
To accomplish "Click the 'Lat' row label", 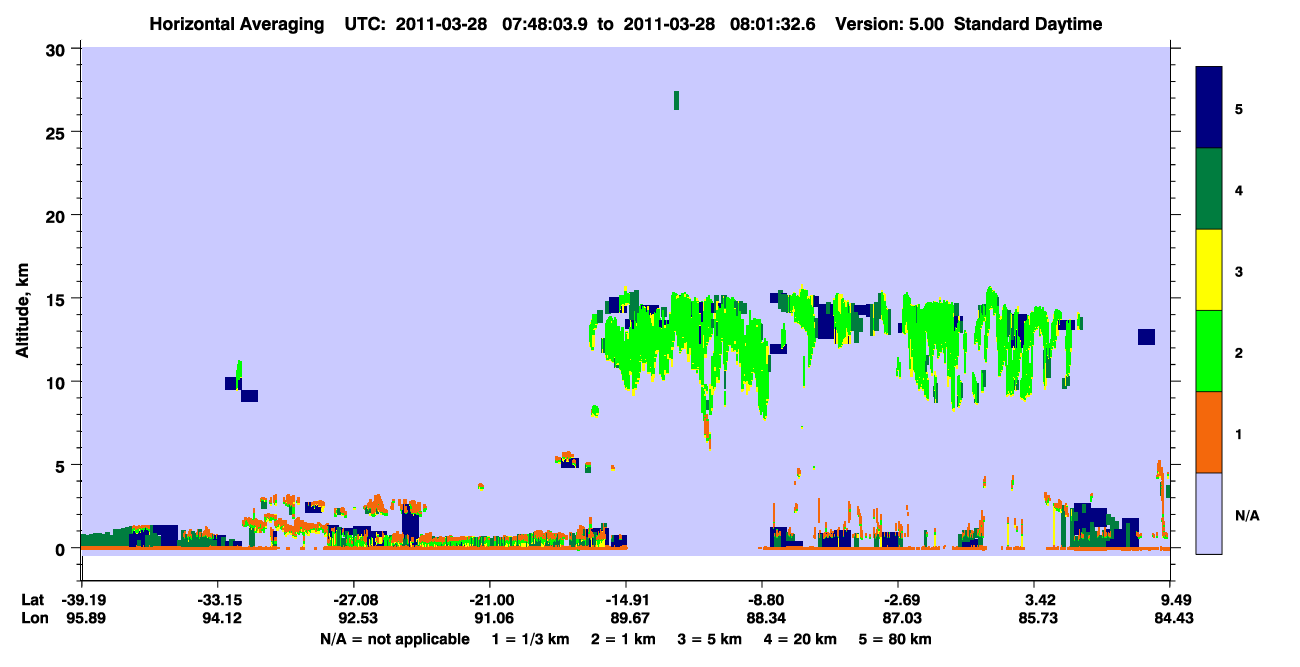I will click(x=32, y=600).
